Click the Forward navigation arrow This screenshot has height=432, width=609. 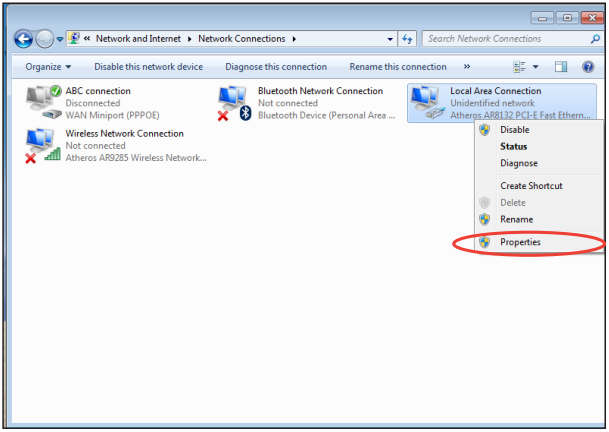[x=45, y=39]
